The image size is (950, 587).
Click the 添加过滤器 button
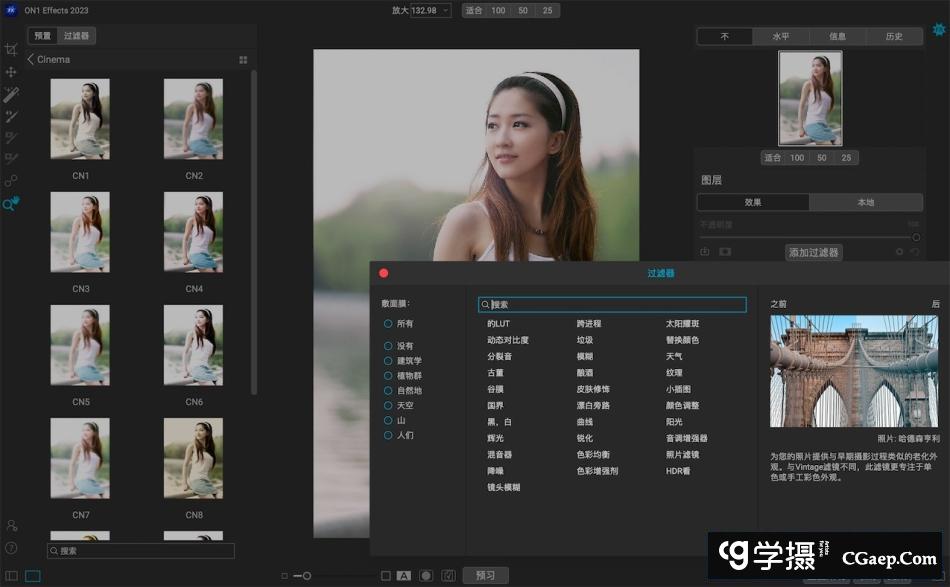[x=813, y=253]
